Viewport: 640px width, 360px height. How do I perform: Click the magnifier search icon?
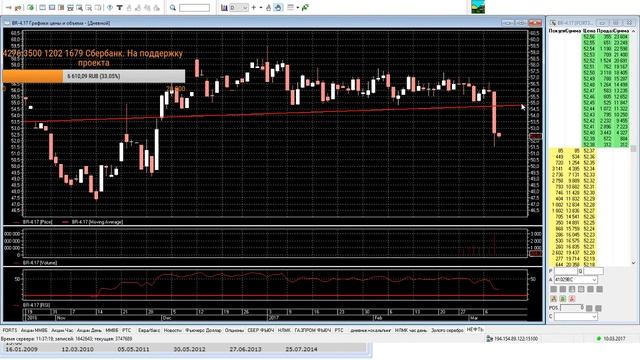[x=173, y=8]
